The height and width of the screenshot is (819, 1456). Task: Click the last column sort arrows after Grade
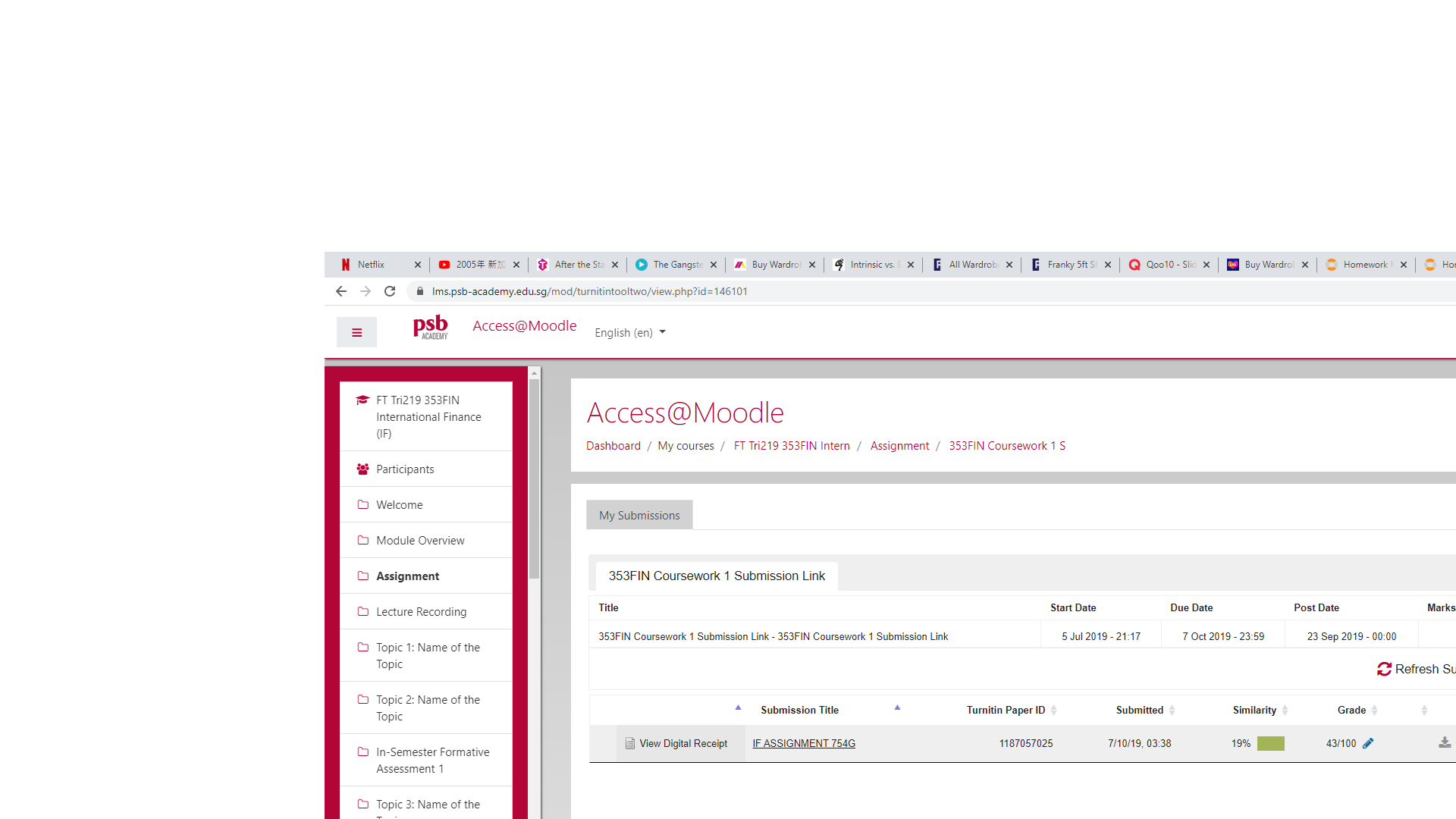click(x=1424, y=710)
